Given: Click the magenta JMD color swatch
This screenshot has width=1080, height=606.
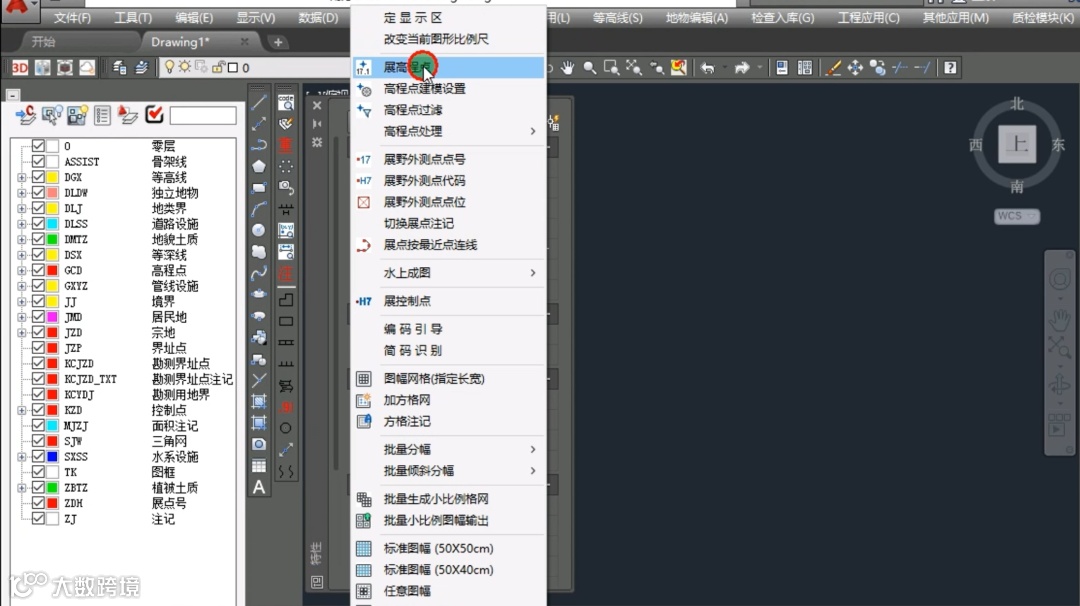Looking at the screenshot, I should coord(52,317).
